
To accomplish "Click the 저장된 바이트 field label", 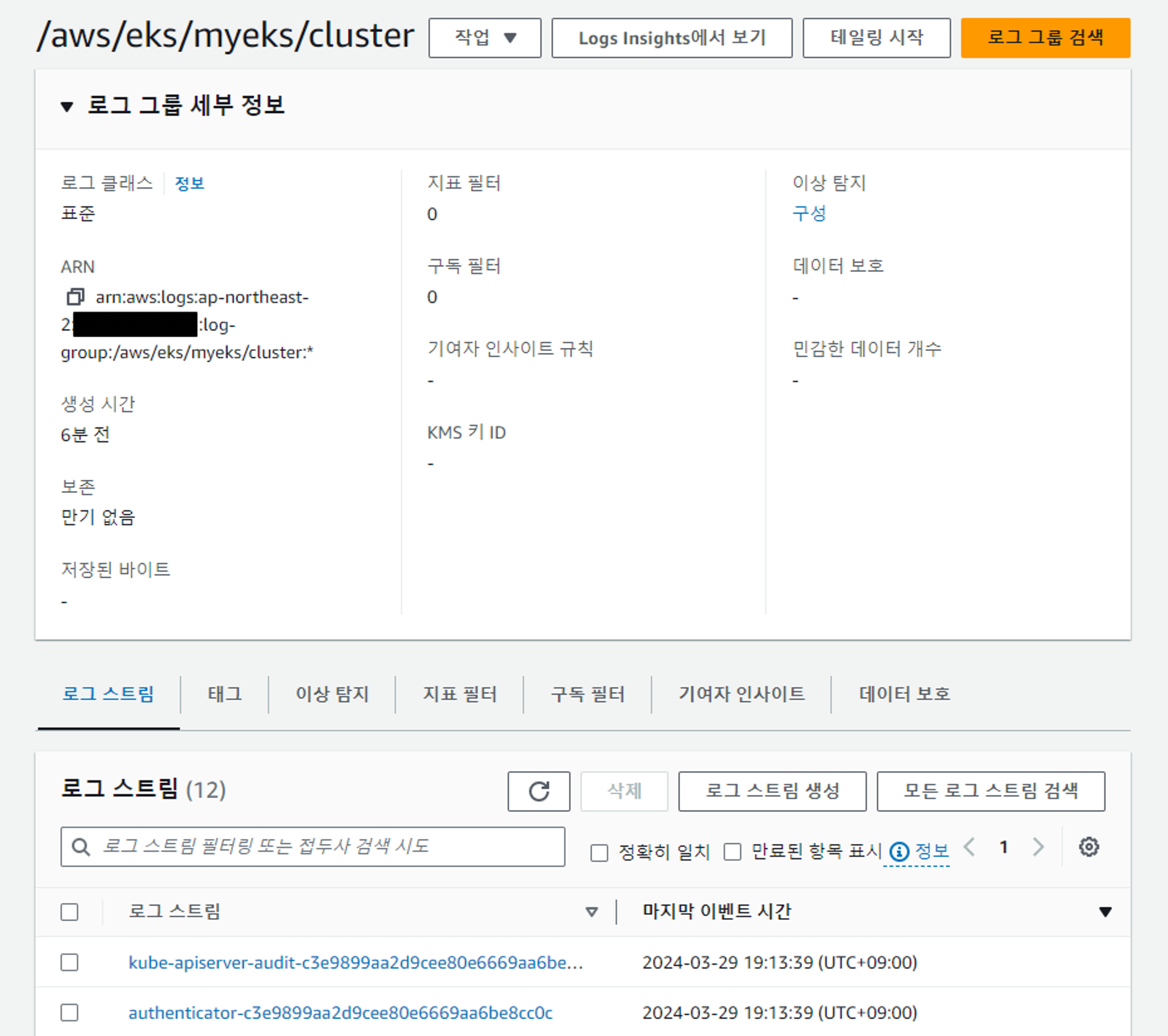I will [x=116, y=569].
